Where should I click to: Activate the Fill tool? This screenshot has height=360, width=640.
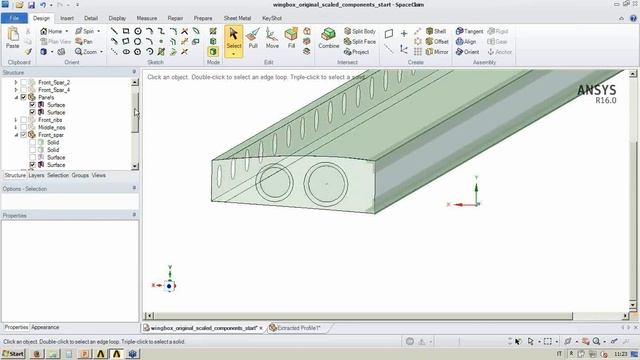[291, 38]
